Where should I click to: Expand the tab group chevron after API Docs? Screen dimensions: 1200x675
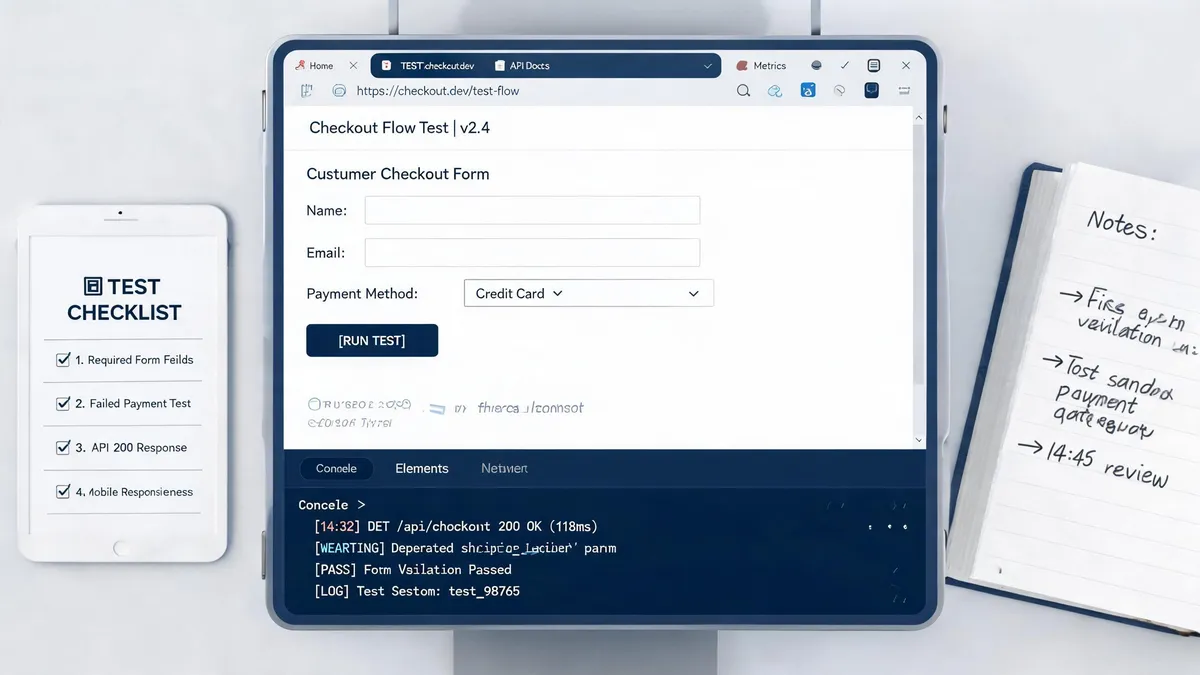coord(708,66)
